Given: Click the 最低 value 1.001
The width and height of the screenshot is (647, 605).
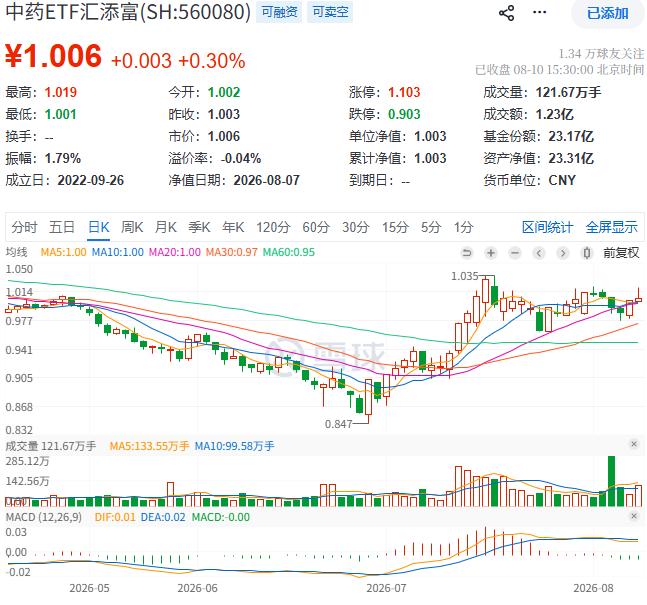Looking at the screenshot, I should [x=61, y=114].
